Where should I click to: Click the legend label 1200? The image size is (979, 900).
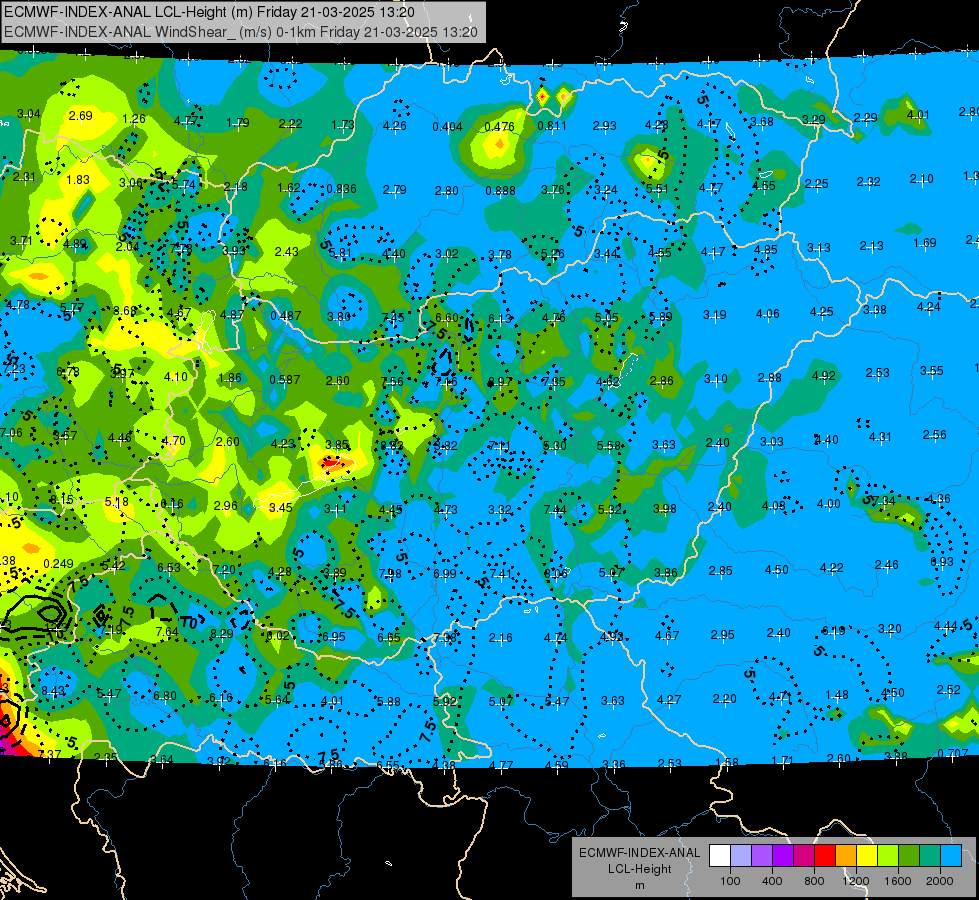(x=855, y=881)
